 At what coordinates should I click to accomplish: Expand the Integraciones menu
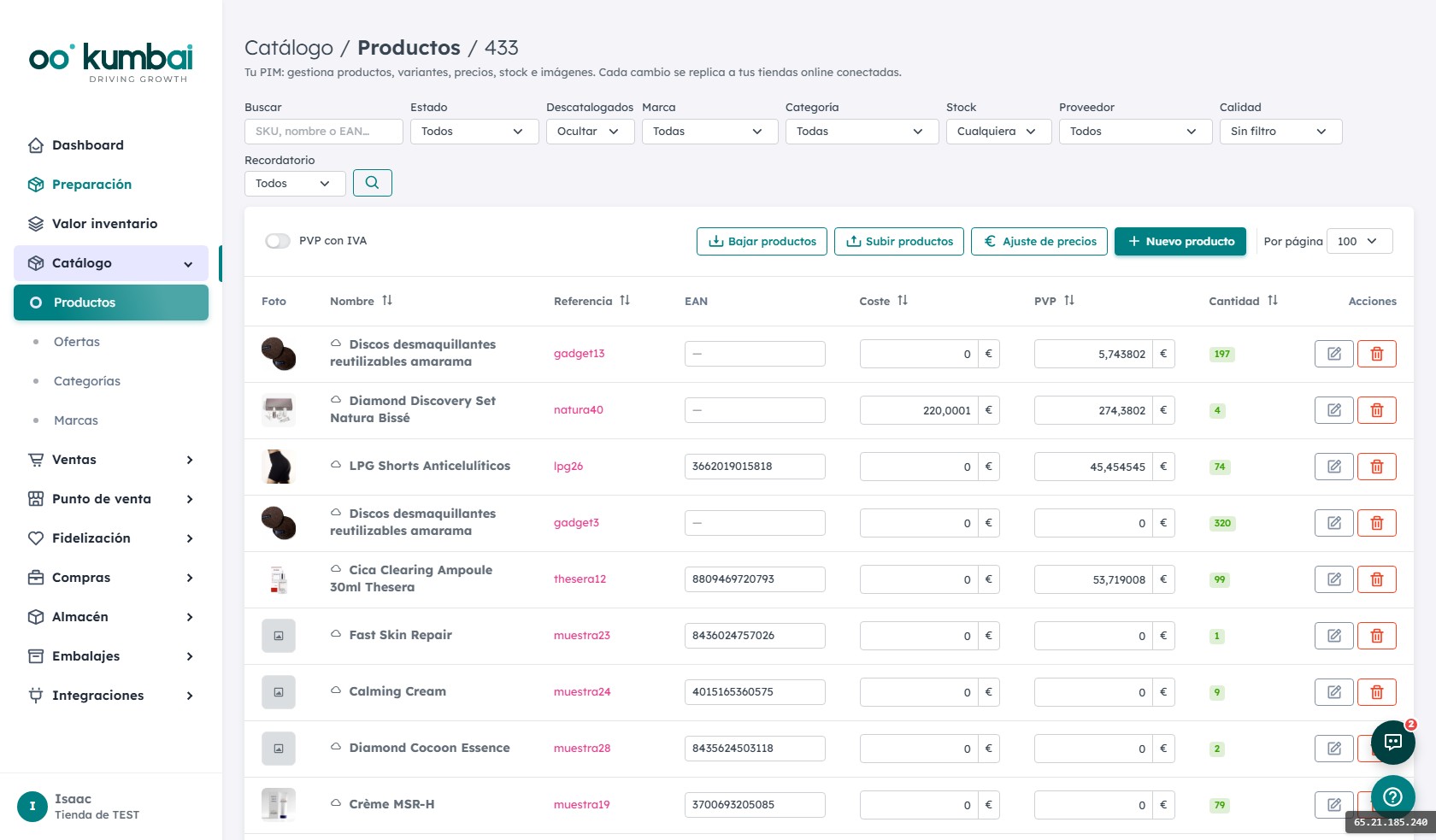click(111, 696)
